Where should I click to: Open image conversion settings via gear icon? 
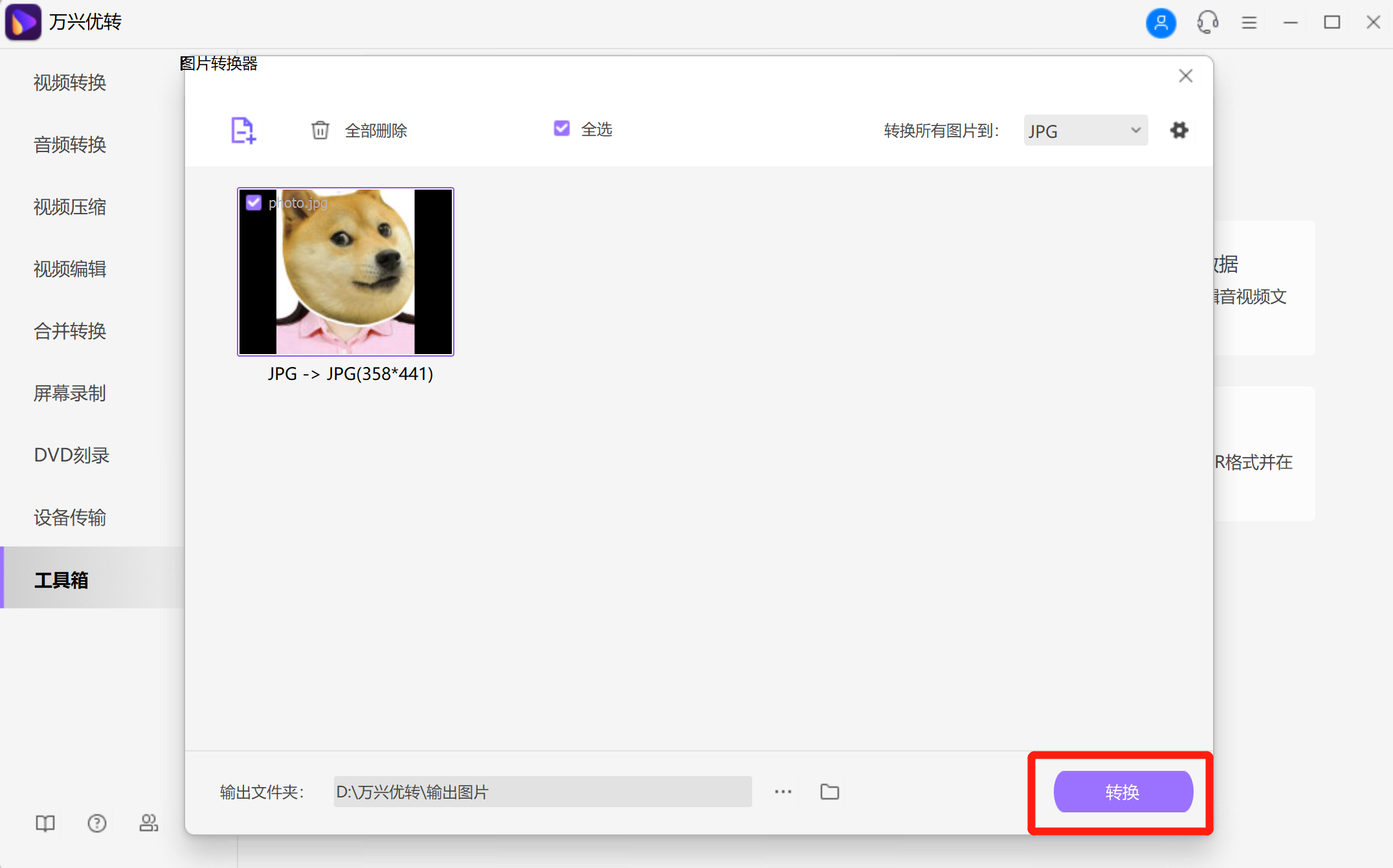coord(1179,130)
